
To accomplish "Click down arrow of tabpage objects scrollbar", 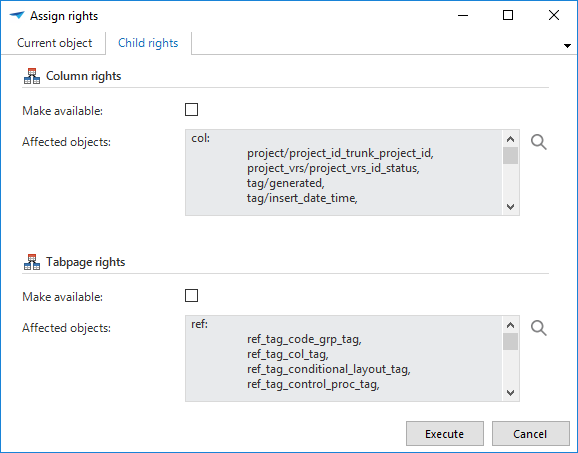I will [x=511, y=393].
